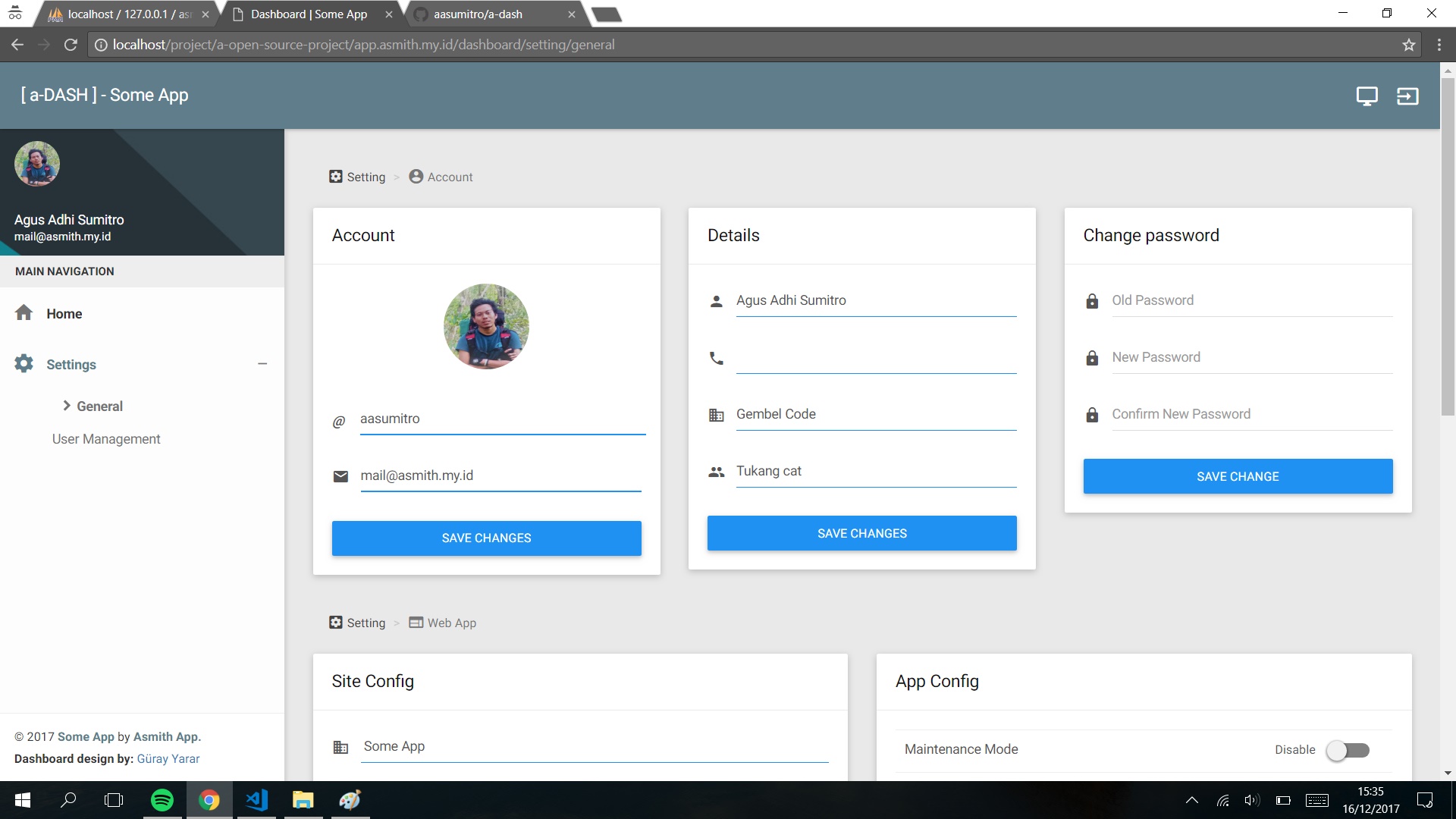Click the Home house icon in the sidebar
Image resolution: width=1456 pixels, height=819 pixels.
coord(24,312)
